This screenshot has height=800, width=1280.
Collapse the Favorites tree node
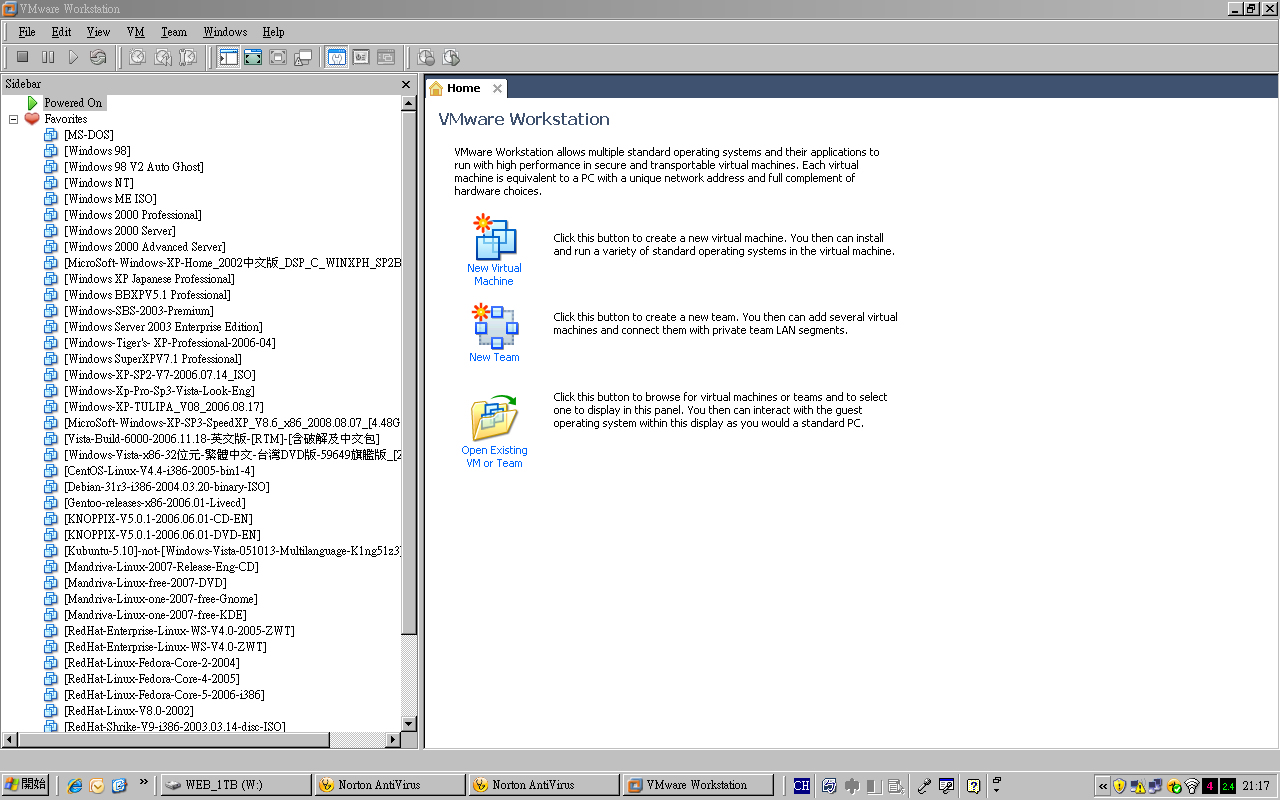click(14, 119)
